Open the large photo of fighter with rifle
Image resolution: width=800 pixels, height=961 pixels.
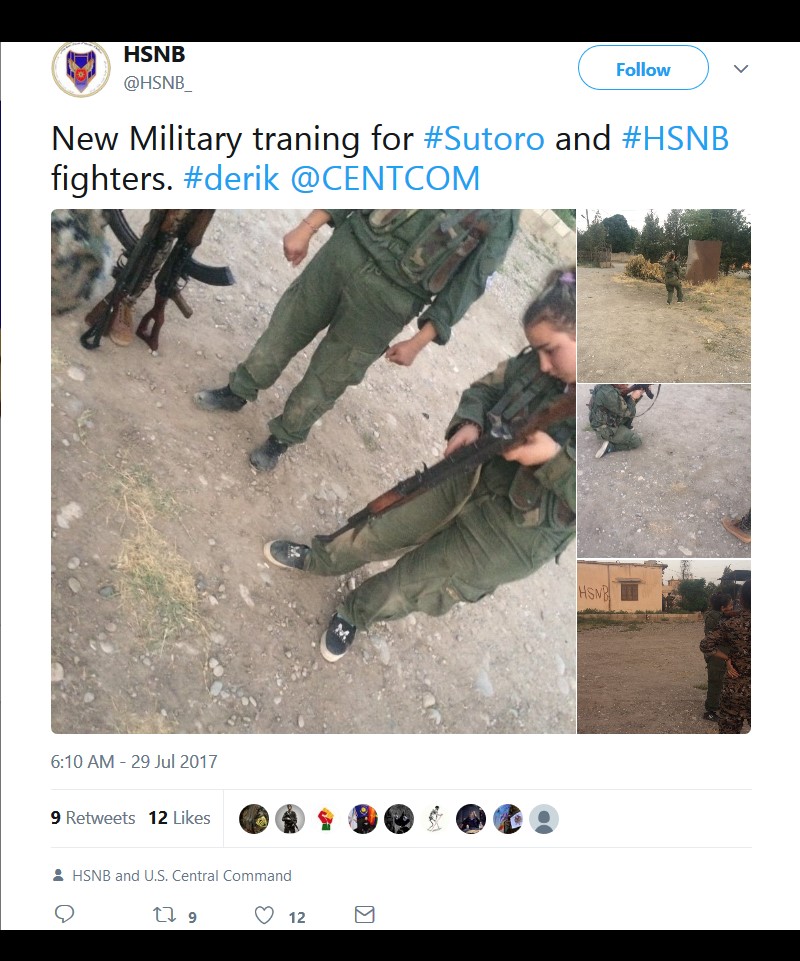313,471
